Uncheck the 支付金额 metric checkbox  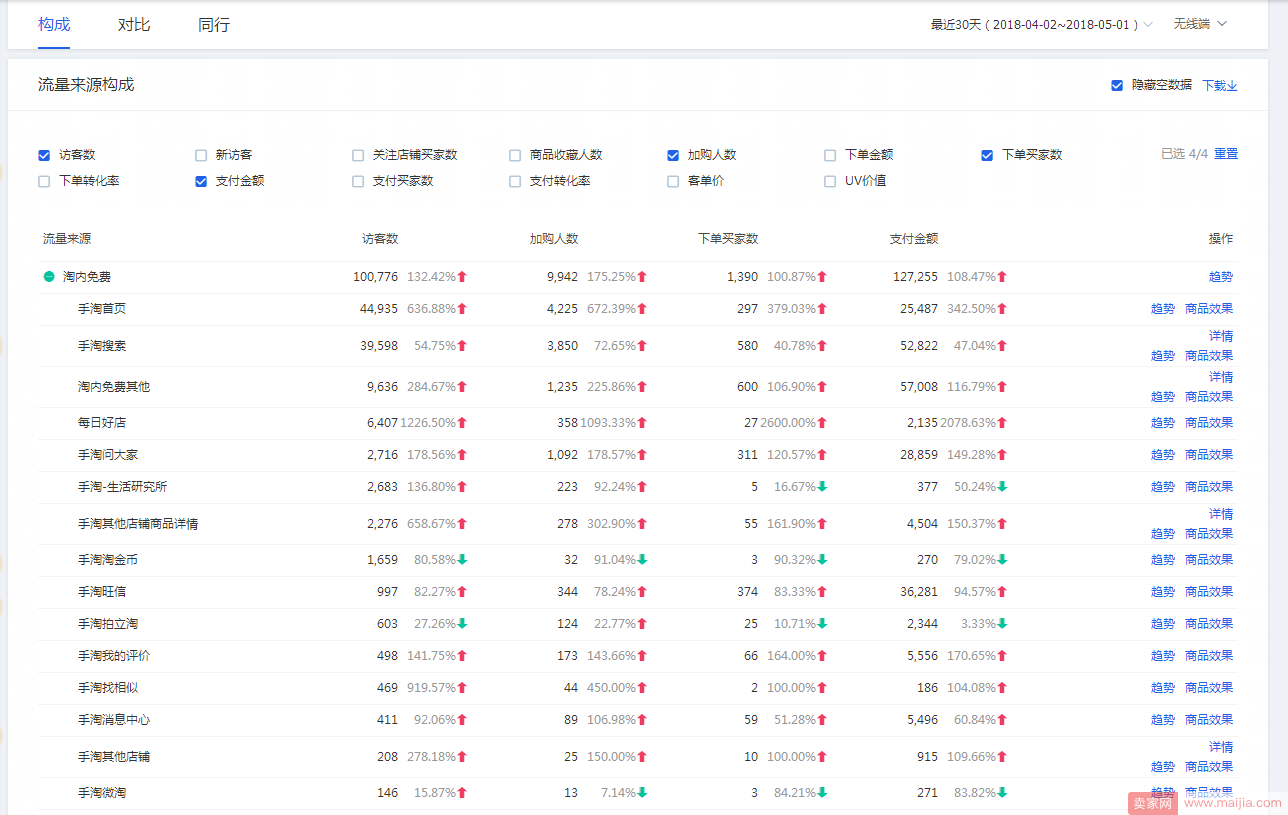[x=201, y=181]
